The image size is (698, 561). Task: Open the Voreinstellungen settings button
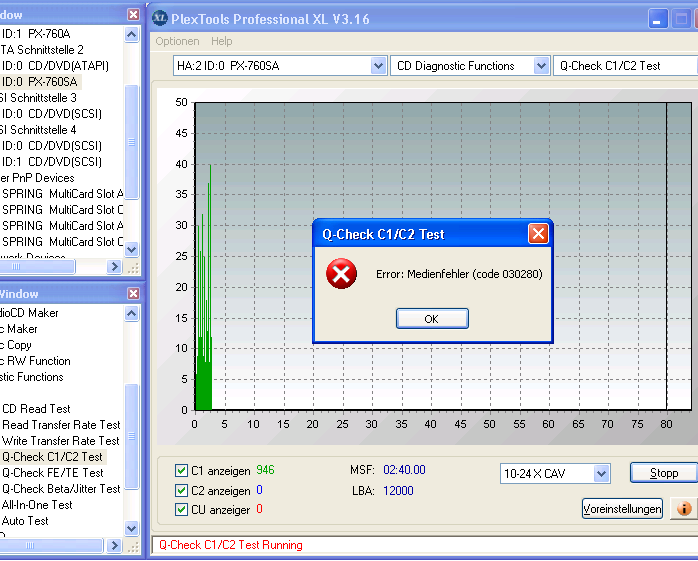coord(622,509)
